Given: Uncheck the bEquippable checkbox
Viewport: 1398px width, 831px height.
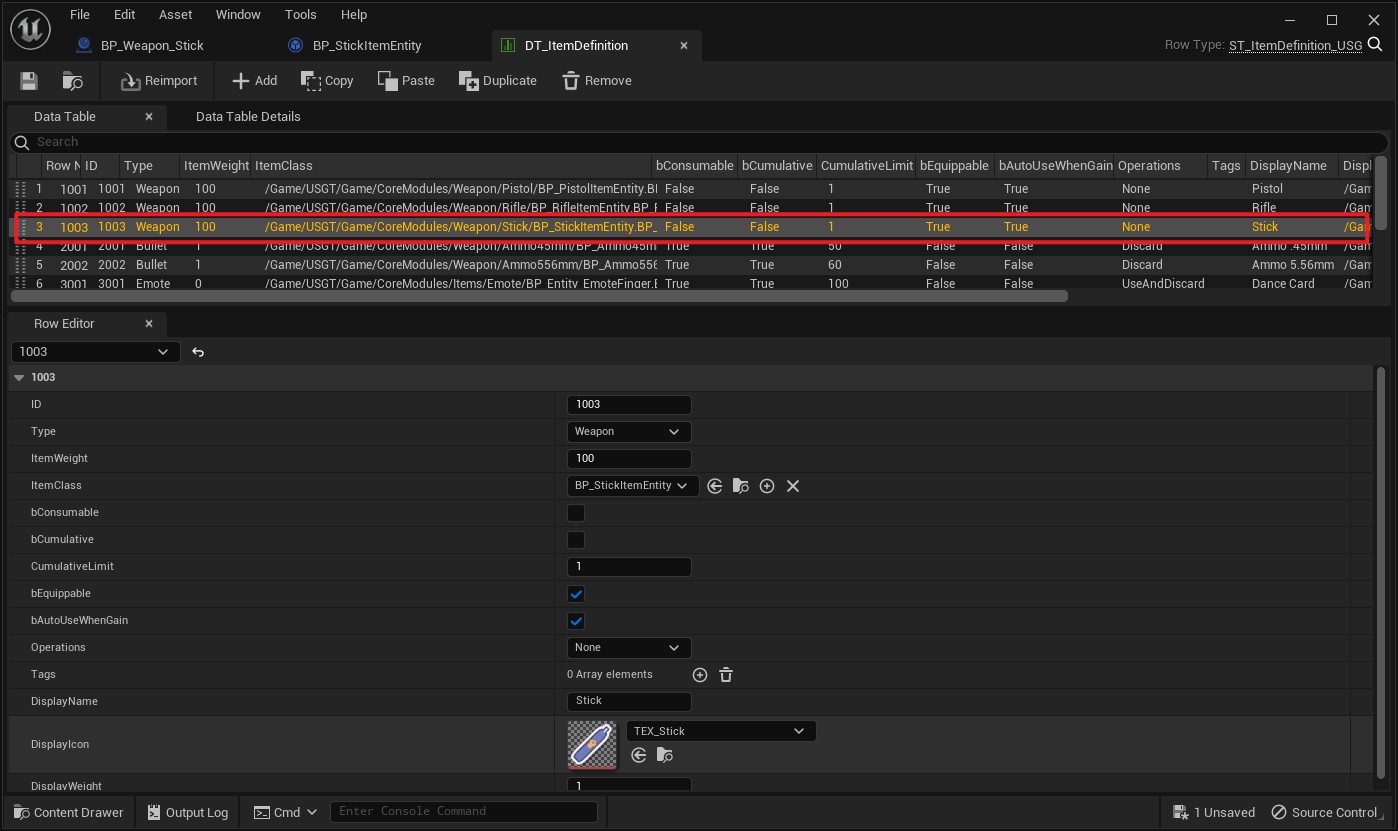Looking at the screenshot, I should (576, 594).
